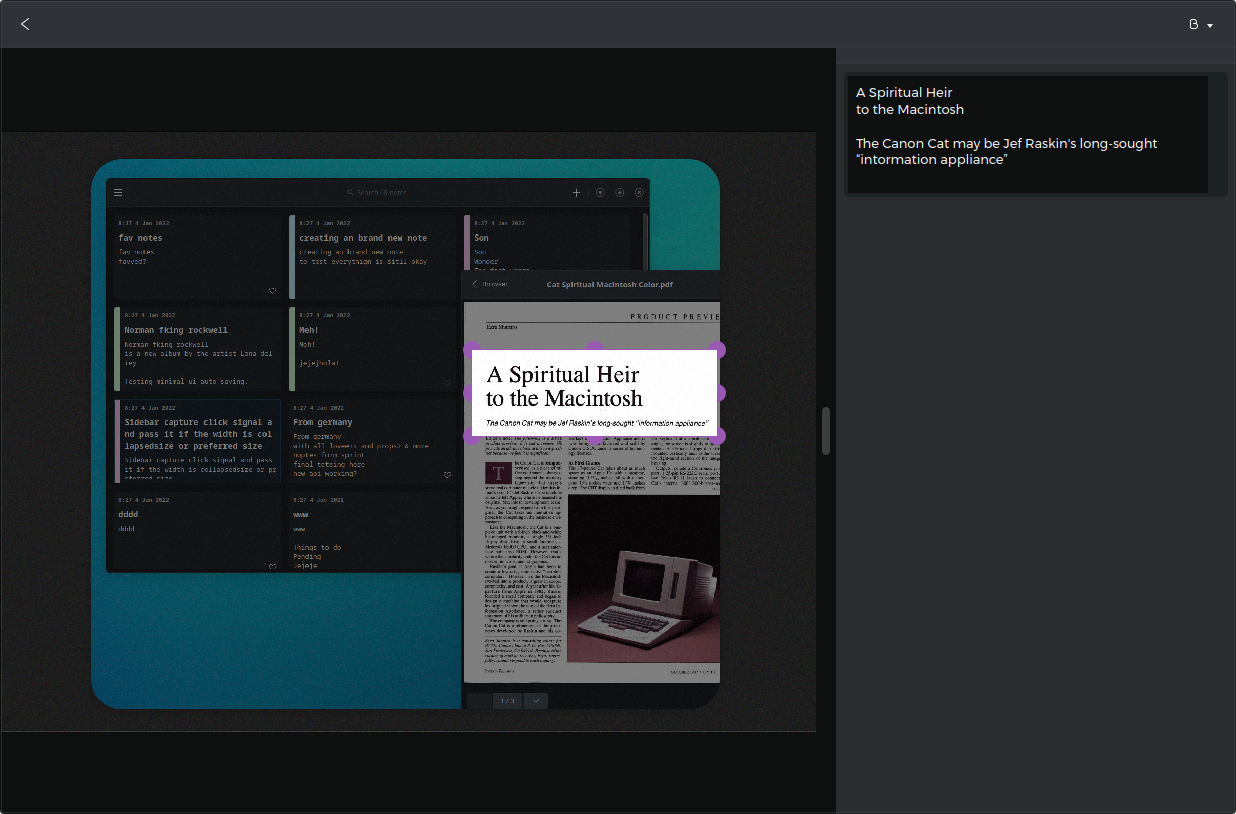Click the computer photo in the loaded image
The height and width of the screenshot is (814, 1236).
642,579
